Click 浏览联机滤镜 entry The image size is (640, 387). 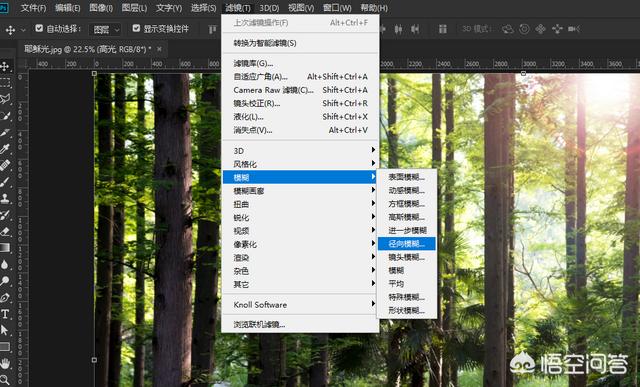[300, 325]
